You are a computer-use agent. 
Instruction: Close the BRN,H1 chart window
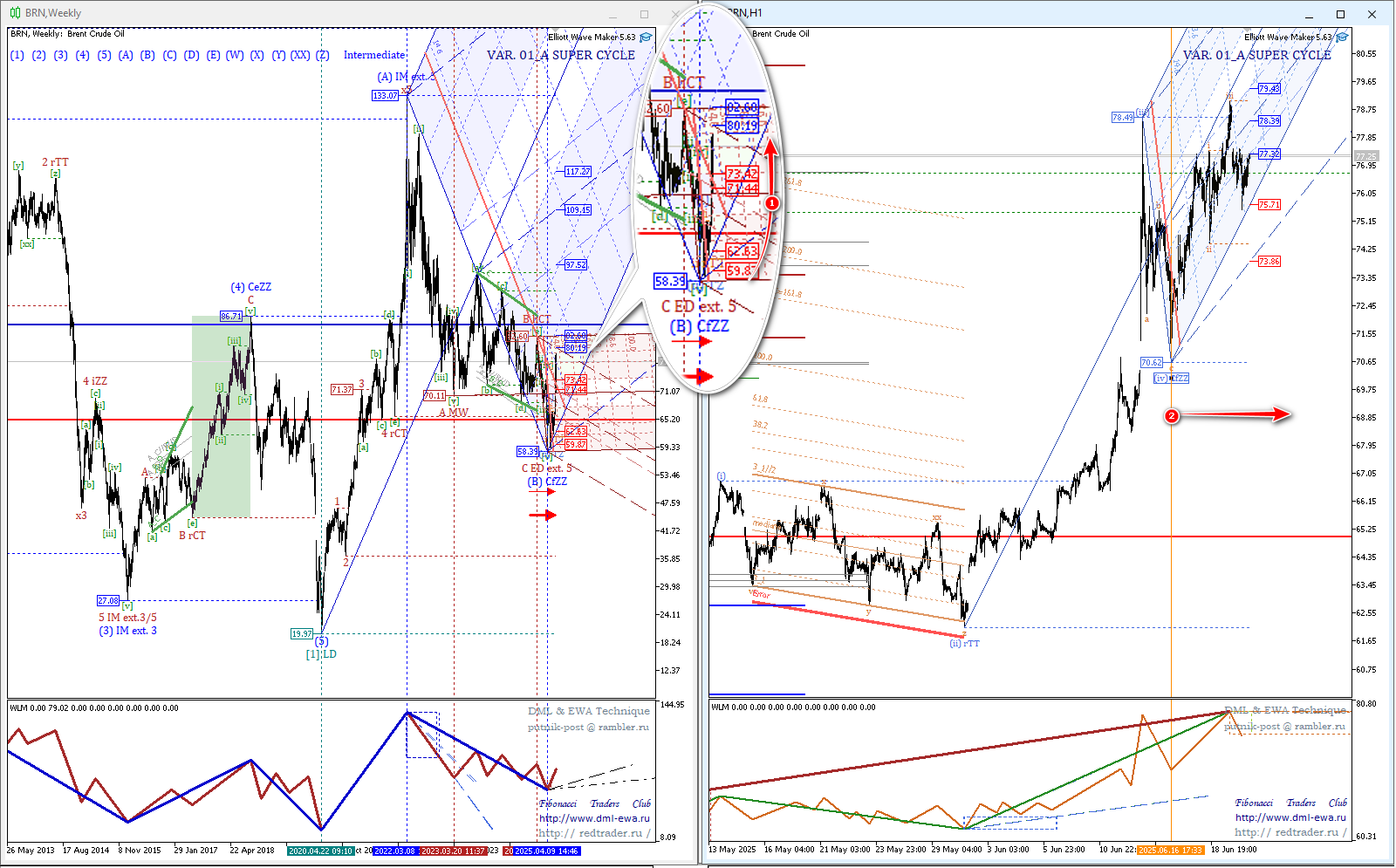[1372, 14]
